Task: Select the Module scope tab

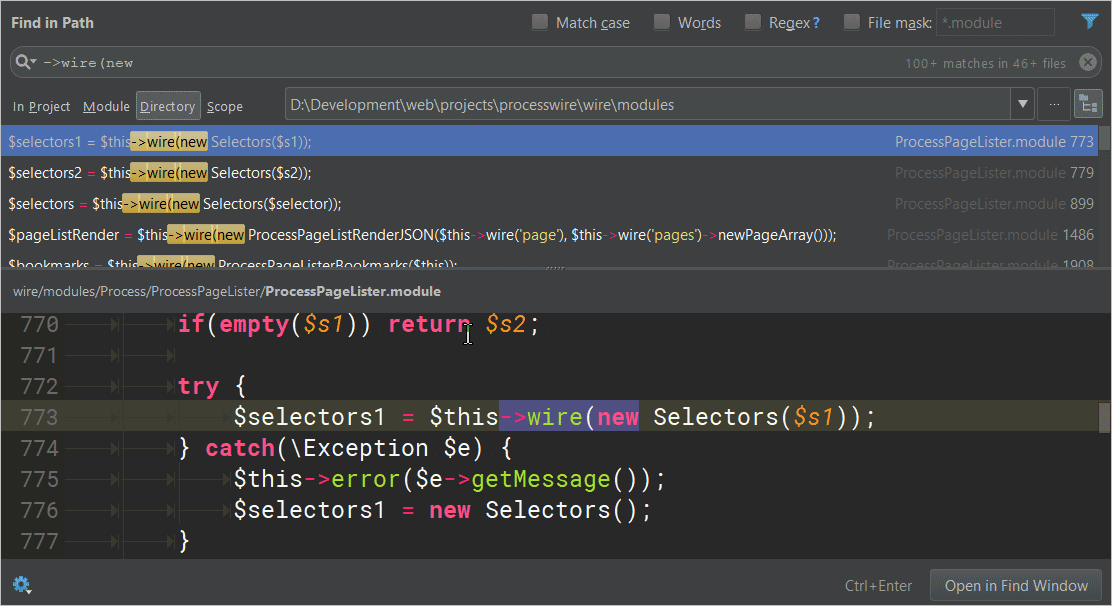Action: (106, 106)
